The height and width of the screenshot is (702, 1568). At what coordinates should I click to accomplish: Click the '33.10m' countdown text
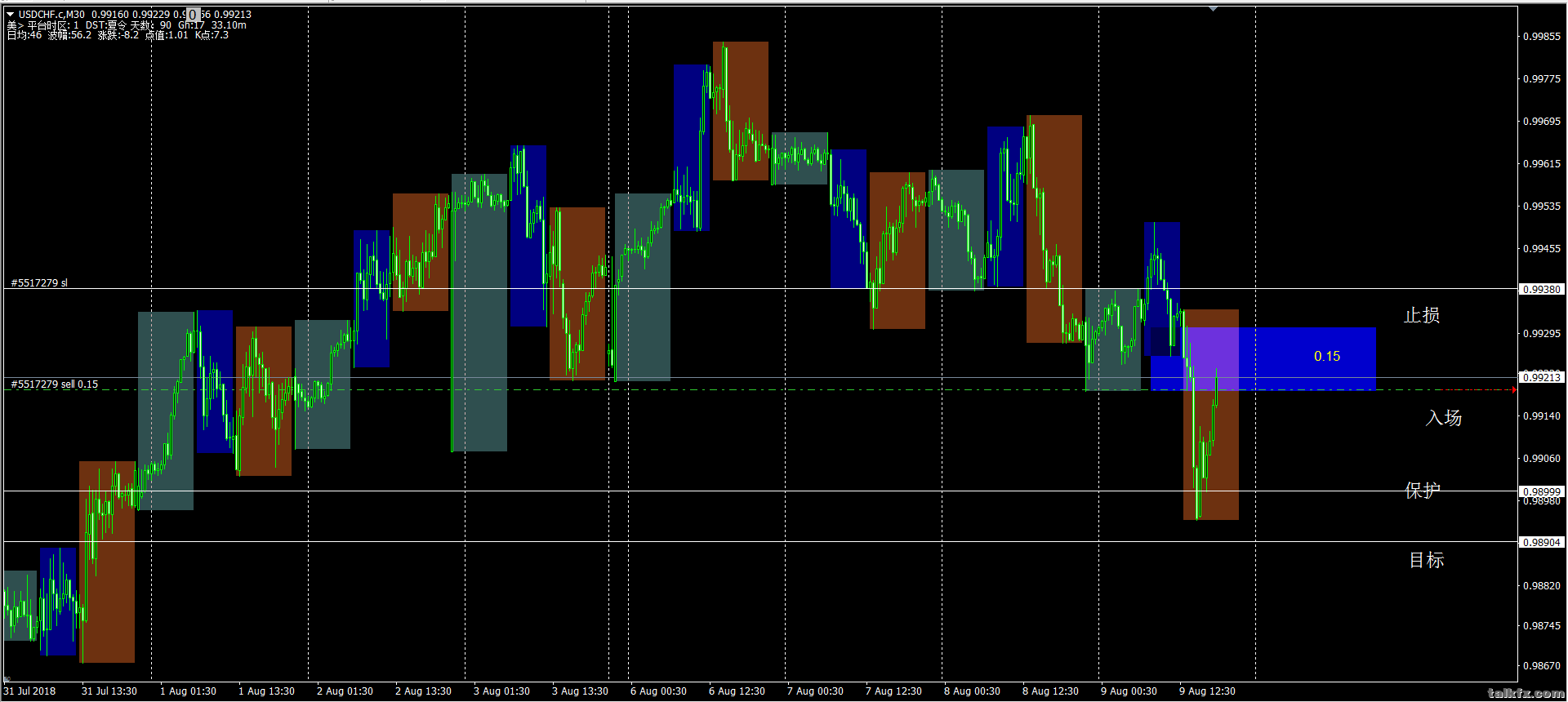[x=229, y=25]
